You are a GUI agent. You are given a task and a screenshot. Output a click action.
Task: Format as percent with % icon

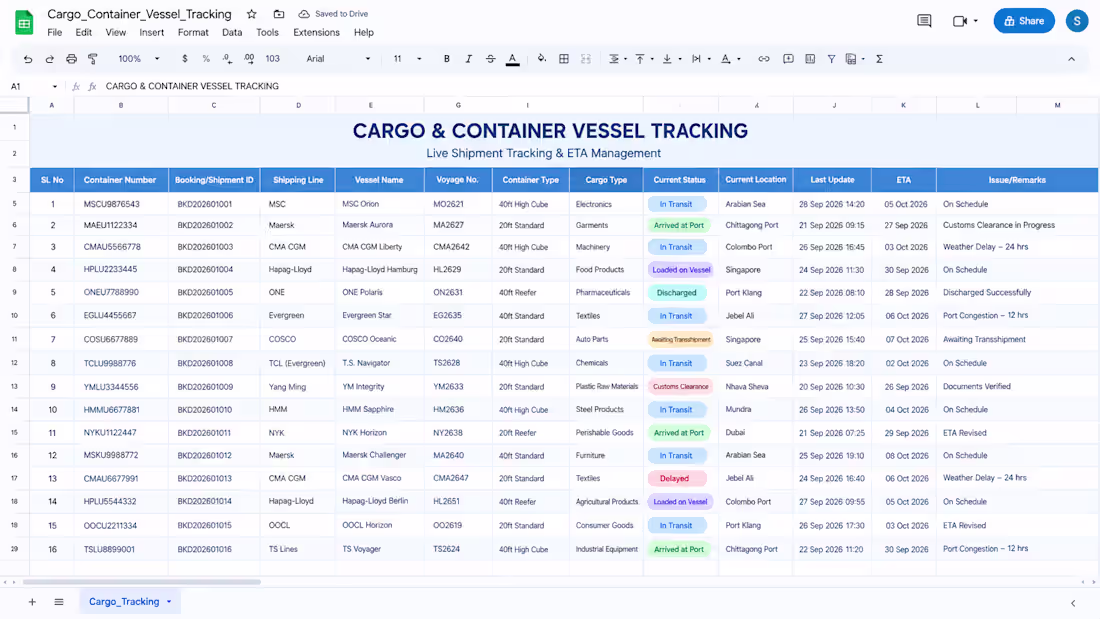pos(206,59)
